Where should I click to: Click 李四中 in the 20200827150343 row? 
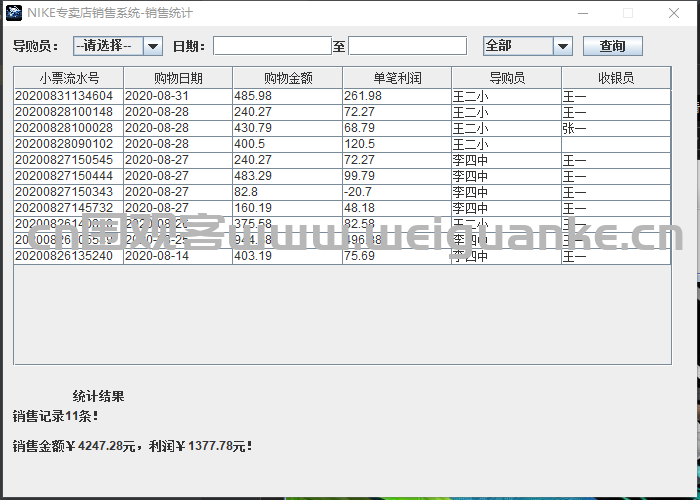point(507,192)
